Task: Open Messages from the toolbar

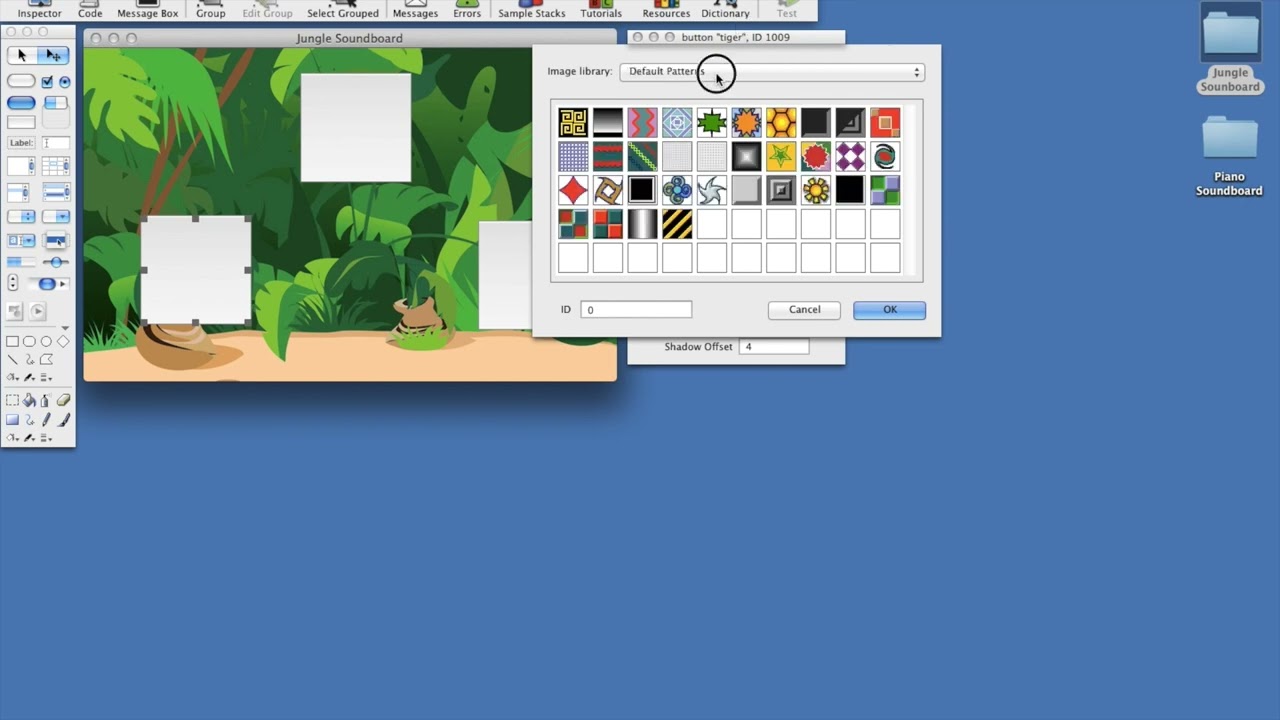Action: (415, 10)
